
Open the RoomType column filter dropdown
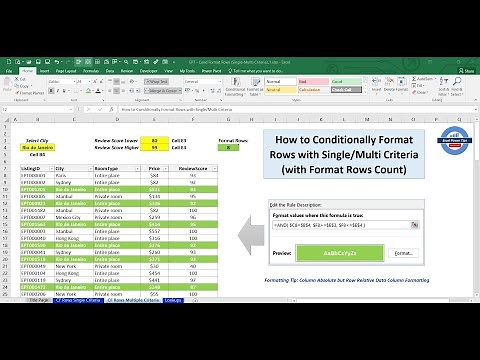(x=137, y=169)
